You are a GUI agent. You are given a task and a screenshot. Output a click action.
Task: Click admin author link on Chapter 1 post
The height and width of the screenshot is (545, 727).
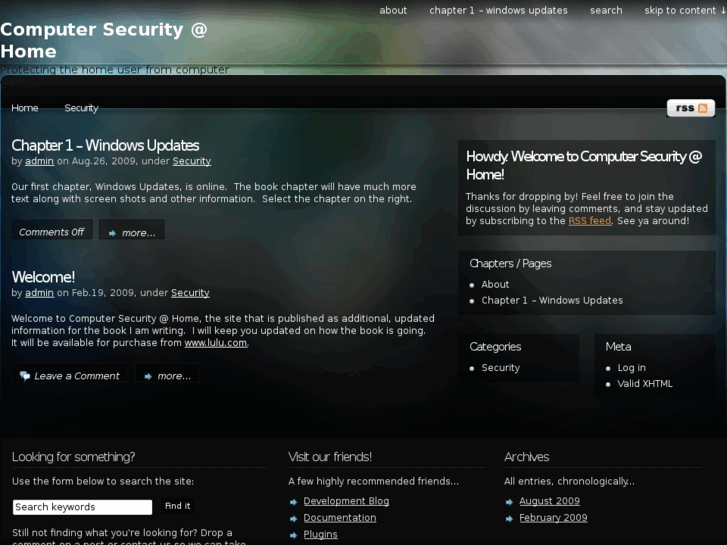(x=39, y=161)
